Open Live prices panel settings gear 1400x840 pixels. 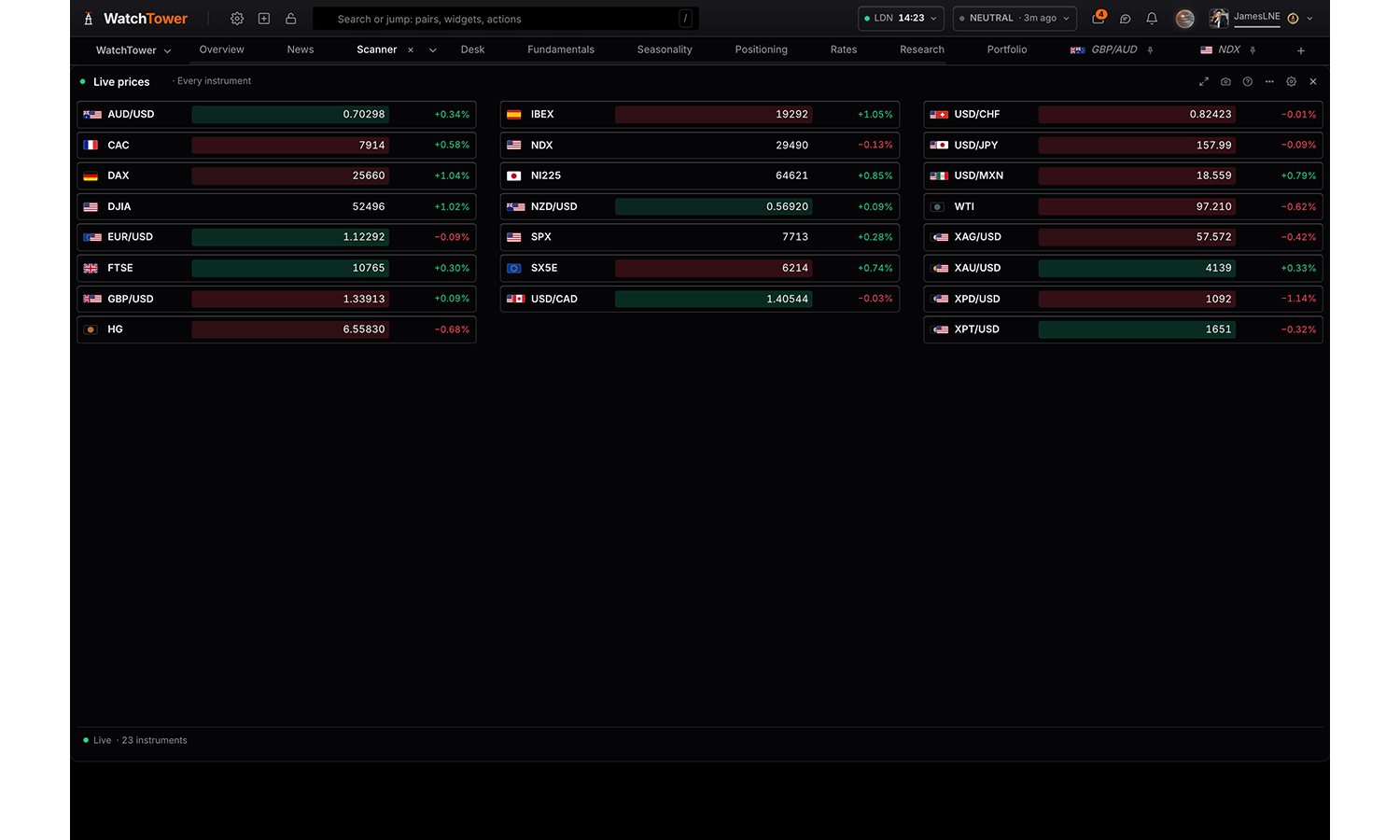(x=1292, y=82)
